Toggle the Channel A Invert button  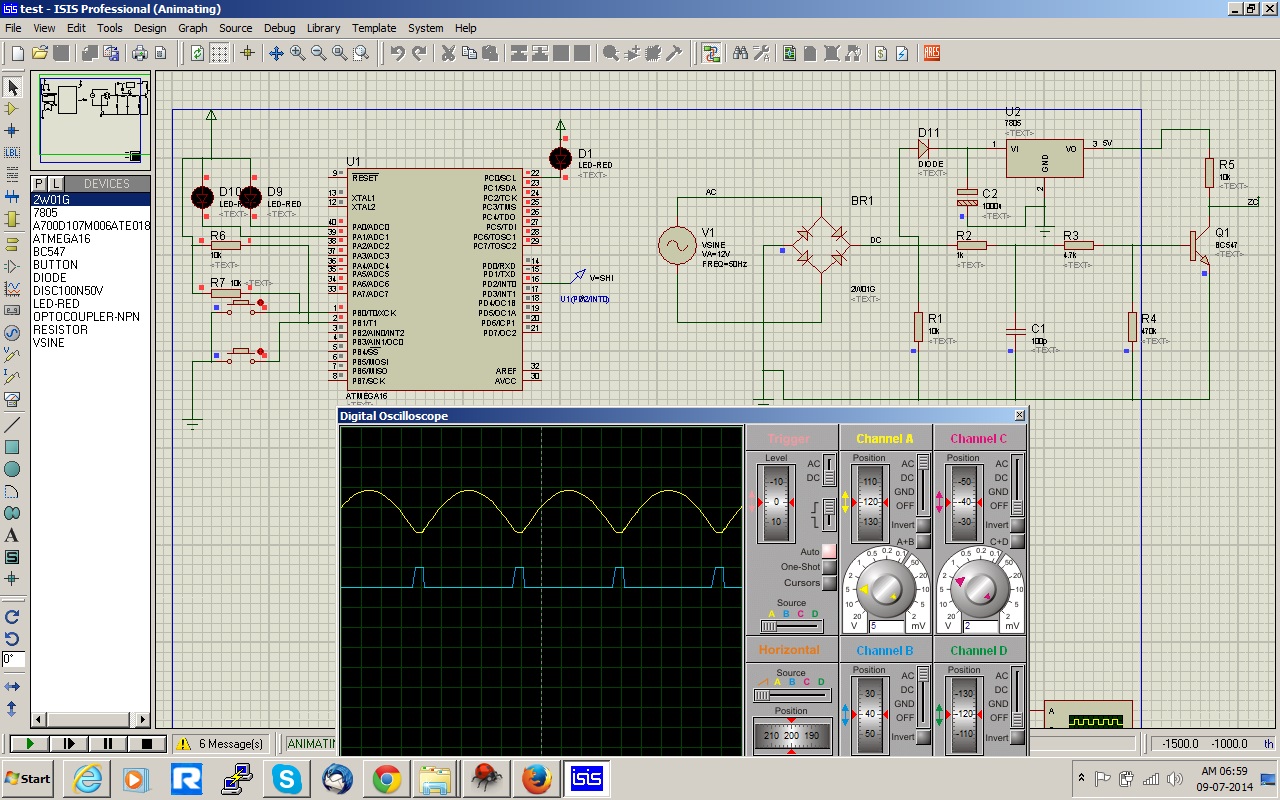(x=923, y=525)
